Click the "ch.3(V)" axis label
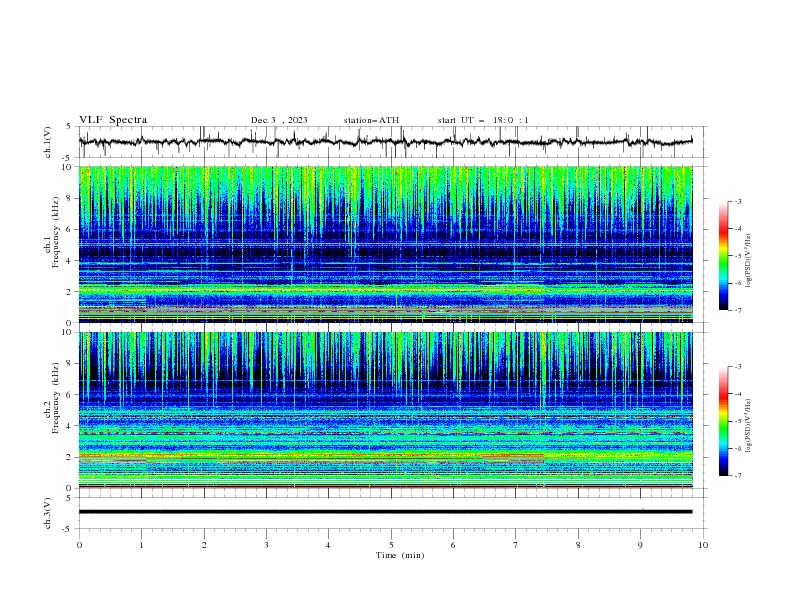The width and height of the screenshot is (792, 612). 48,513
